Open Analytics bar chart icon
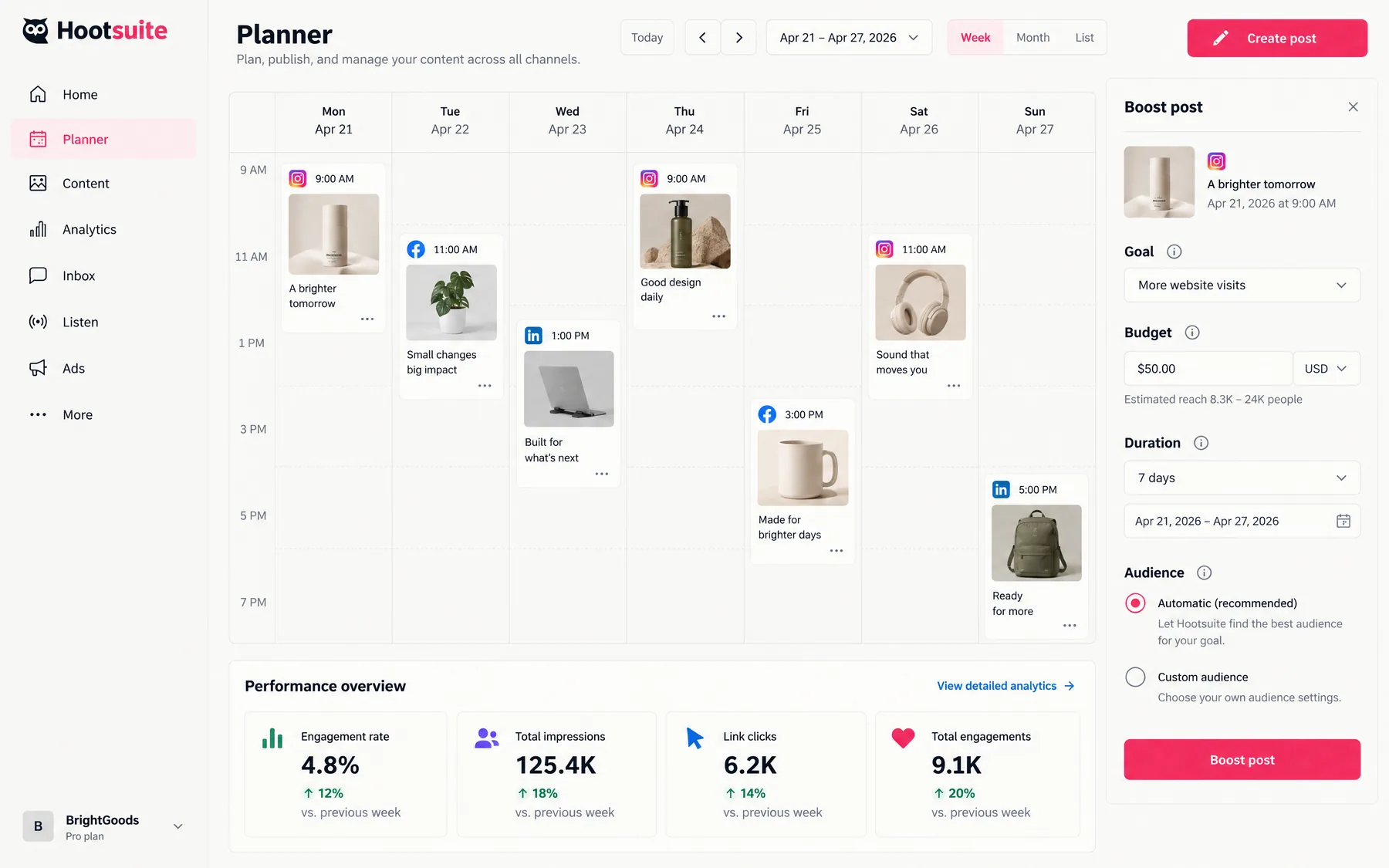The image size is (1389, 868). tap(38, 229)
